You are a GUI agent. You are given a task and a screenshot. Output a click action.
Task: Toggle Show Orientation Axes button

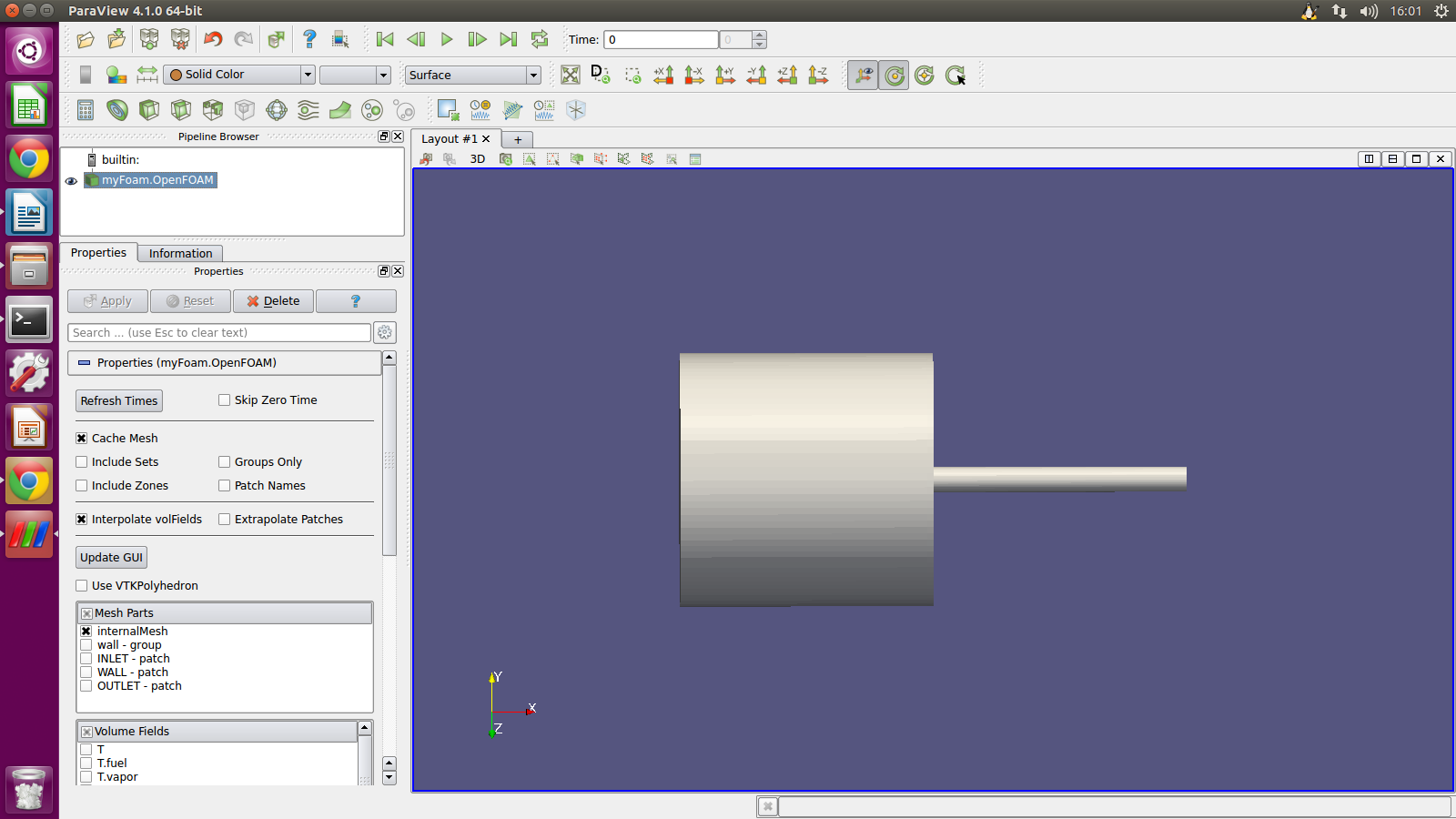[x=863, y=76]
